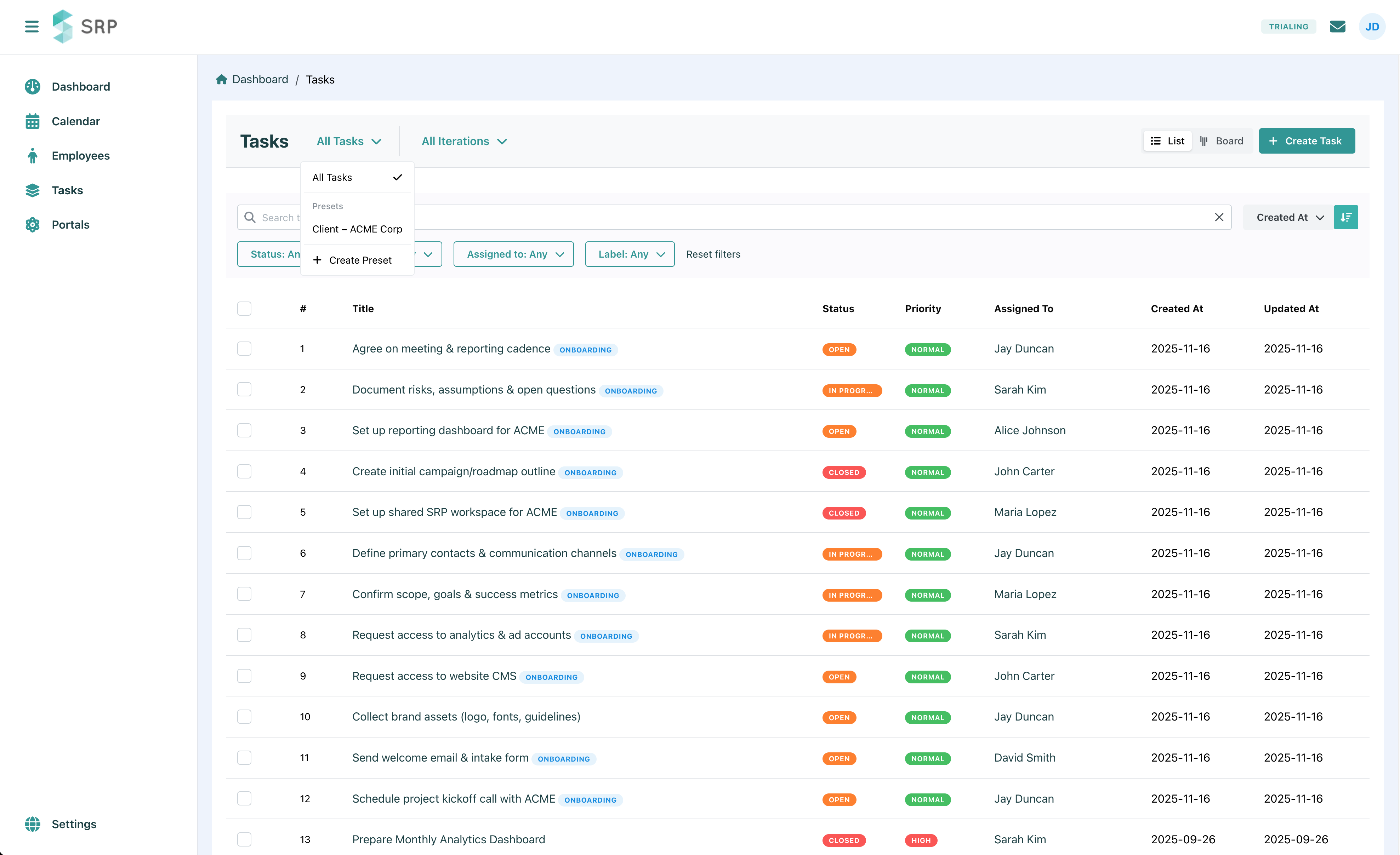Click the mail envelope icon

(x=1337, y=27)
